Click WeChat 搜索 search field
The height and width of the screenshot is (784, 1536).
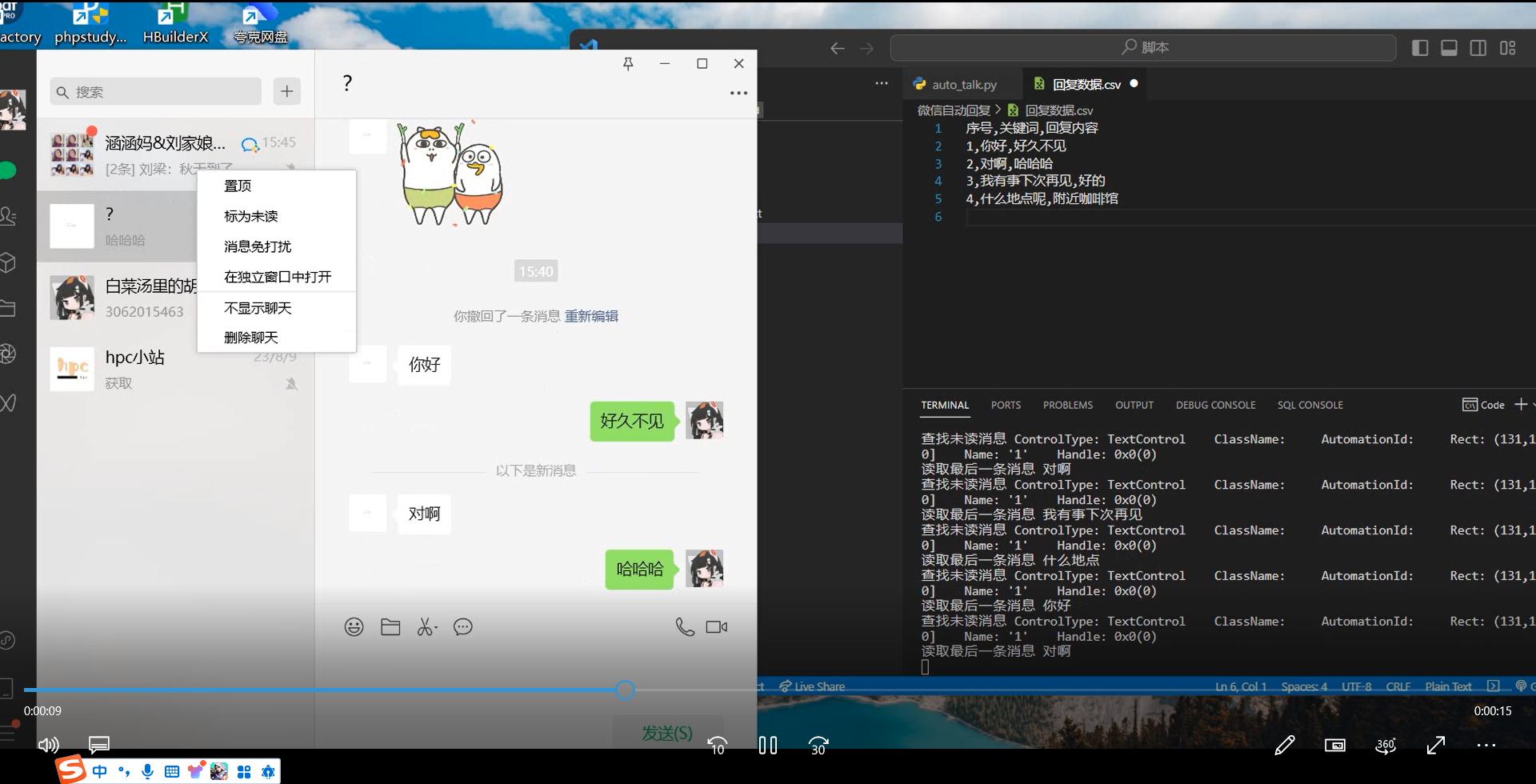(x=156, y=91)
